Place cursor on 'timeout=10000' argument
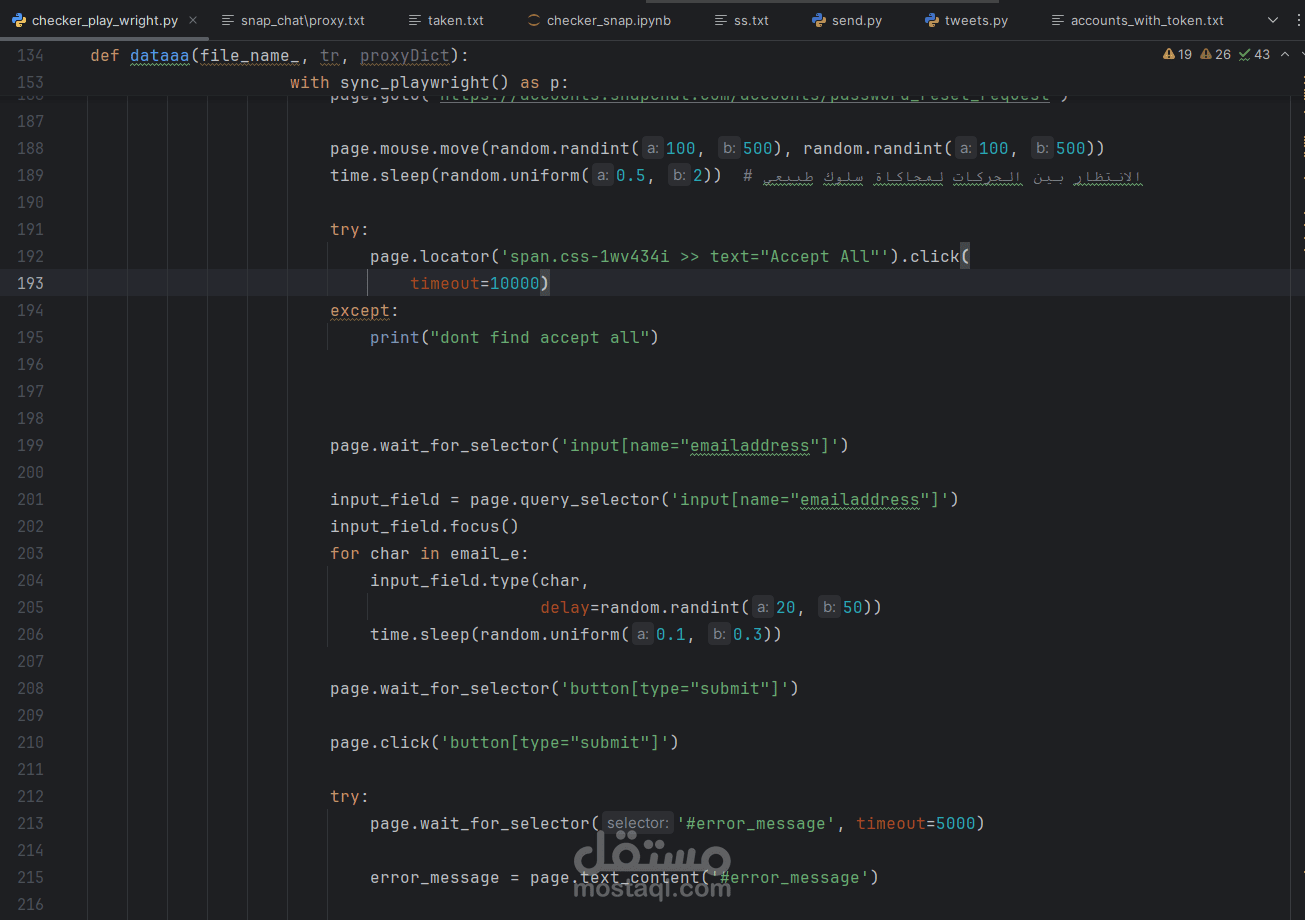 (475, 283)
